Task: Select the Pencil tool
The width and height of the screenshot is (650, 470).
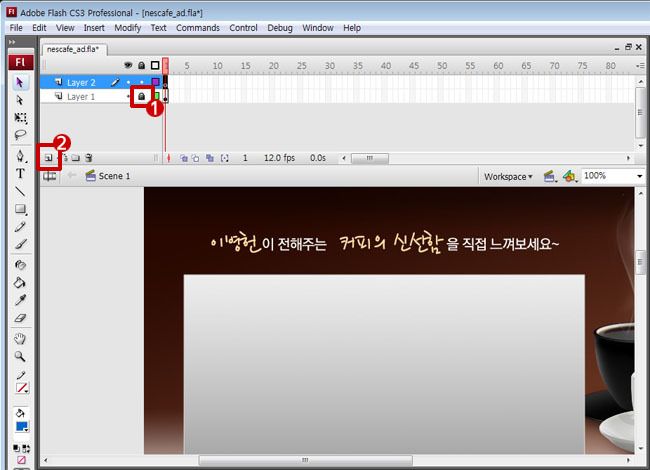Action: (20, 227)
